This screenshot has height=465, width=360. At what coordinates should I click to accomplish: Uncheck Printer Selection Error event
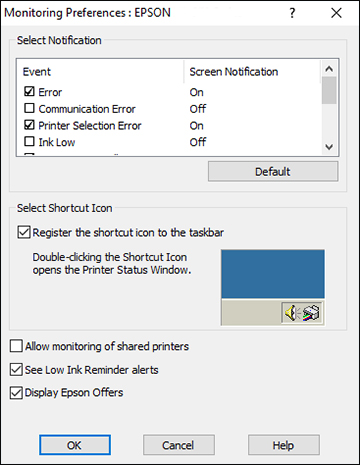(29, 125)
